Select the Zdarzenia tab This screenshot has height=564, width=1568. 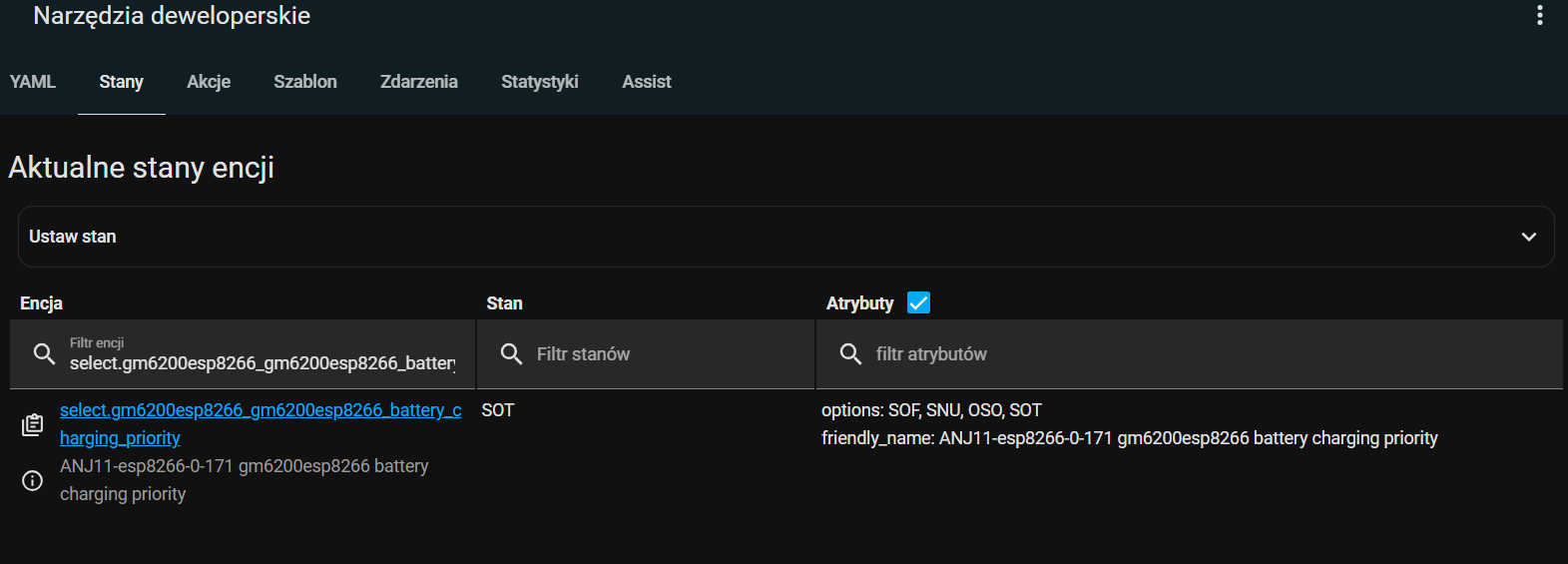click(419, 82)
